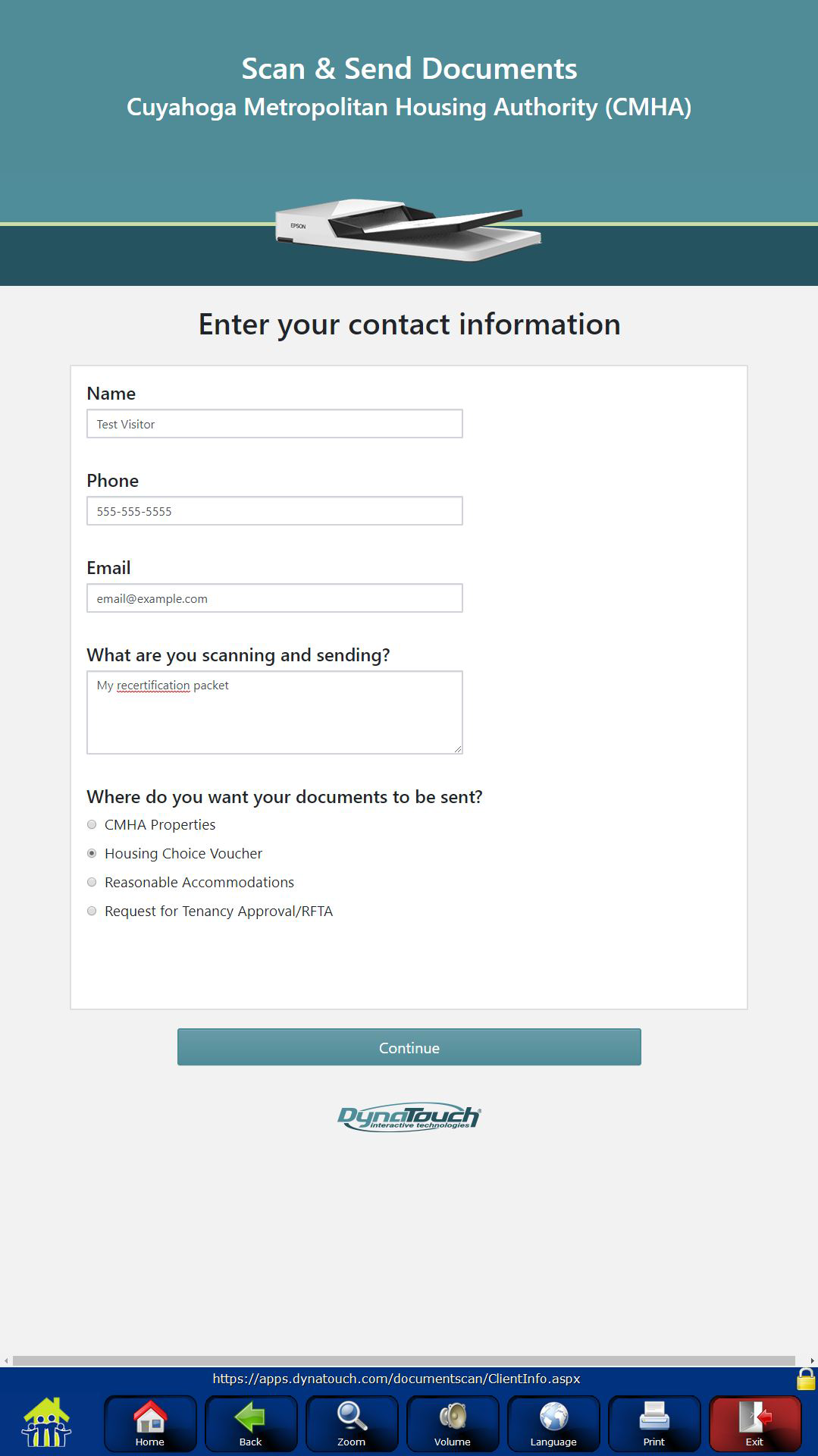Viewport: 818px width, 1456px height.
Task: Click the Email input box
Action: click(x=274, y=598)
